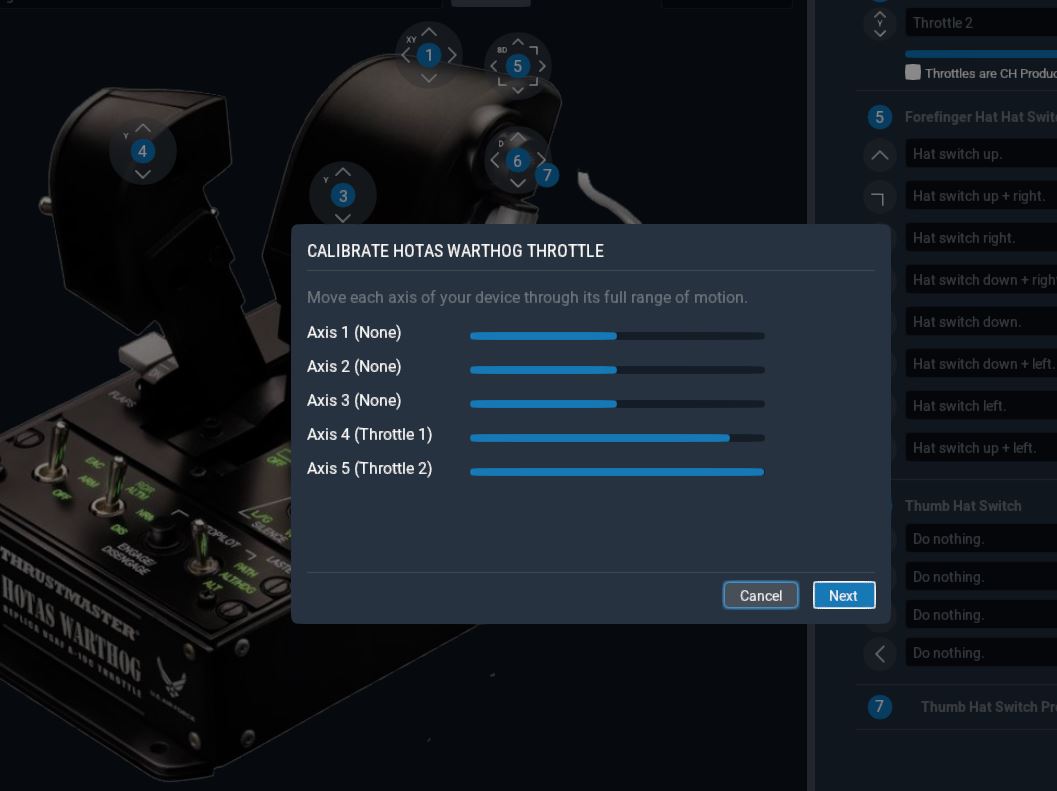
Task: Select hotspot marker 4 on the left throttle
Action: (x=142, y=151)
